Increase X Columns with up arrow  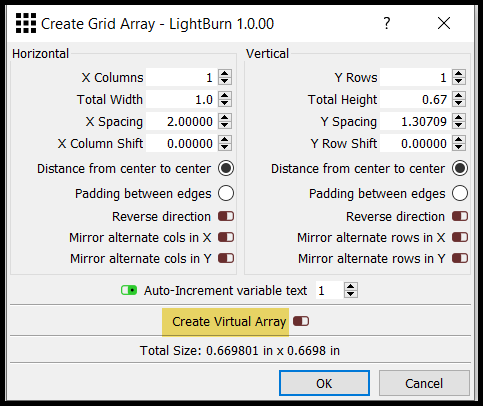click(225, 74)
